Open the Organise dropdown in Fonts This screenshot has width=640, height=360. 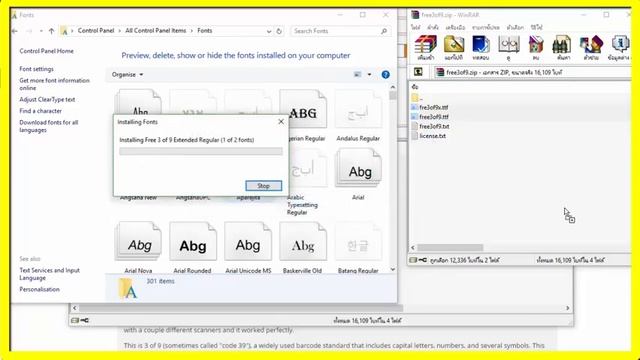pyautogui.click(x=127, y=75)
